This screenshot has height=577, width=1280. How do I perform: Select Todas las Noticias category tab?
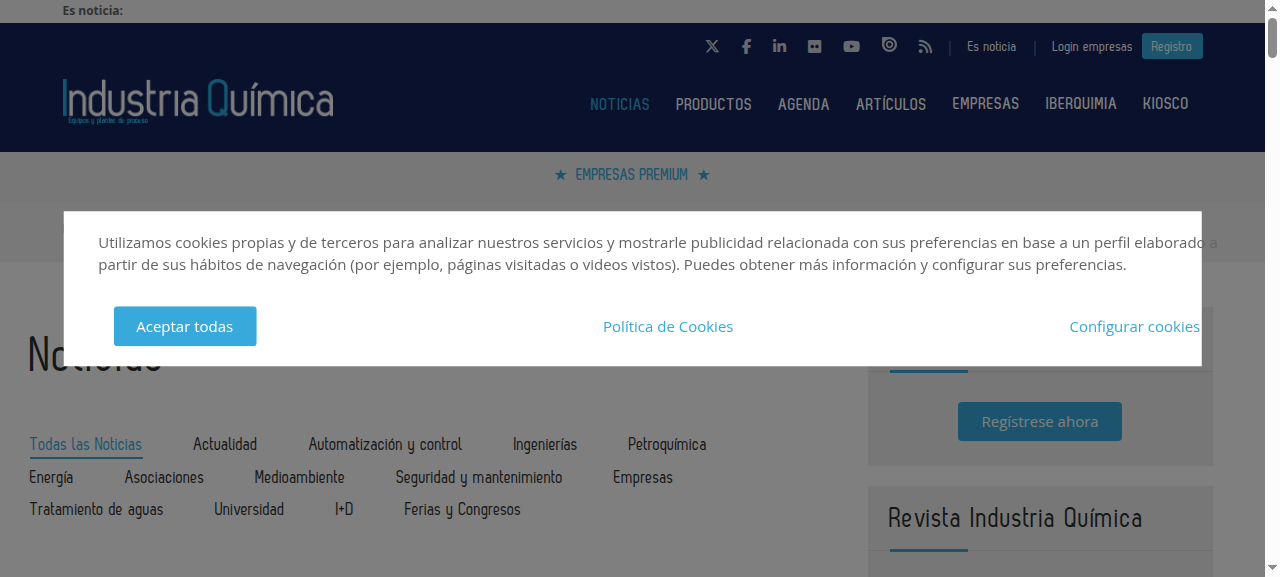86,444
